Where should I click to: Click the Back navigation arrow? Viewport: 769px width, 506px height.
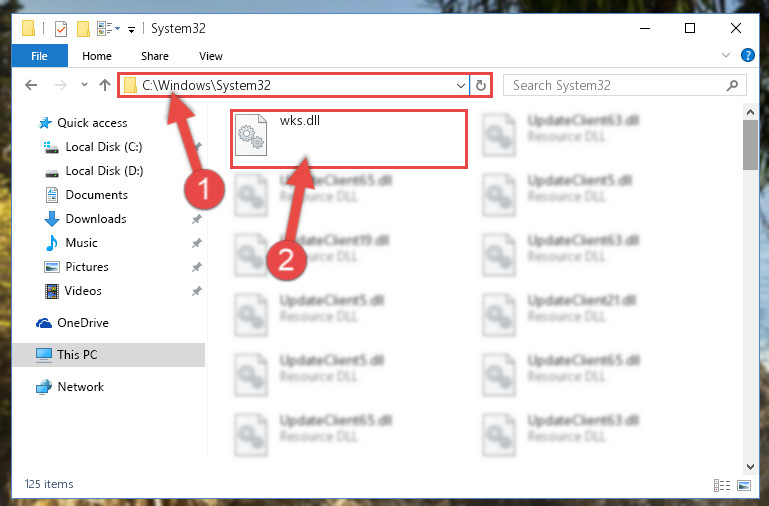coord(31,85)
